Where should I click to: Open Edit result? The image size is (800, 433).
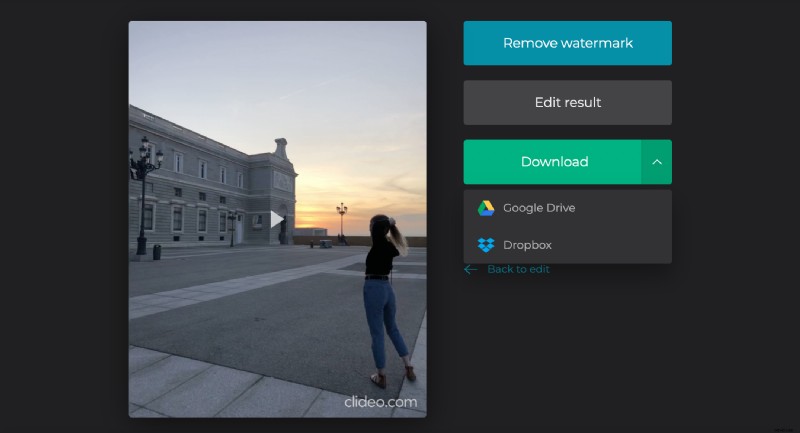[x=567, y=103]
